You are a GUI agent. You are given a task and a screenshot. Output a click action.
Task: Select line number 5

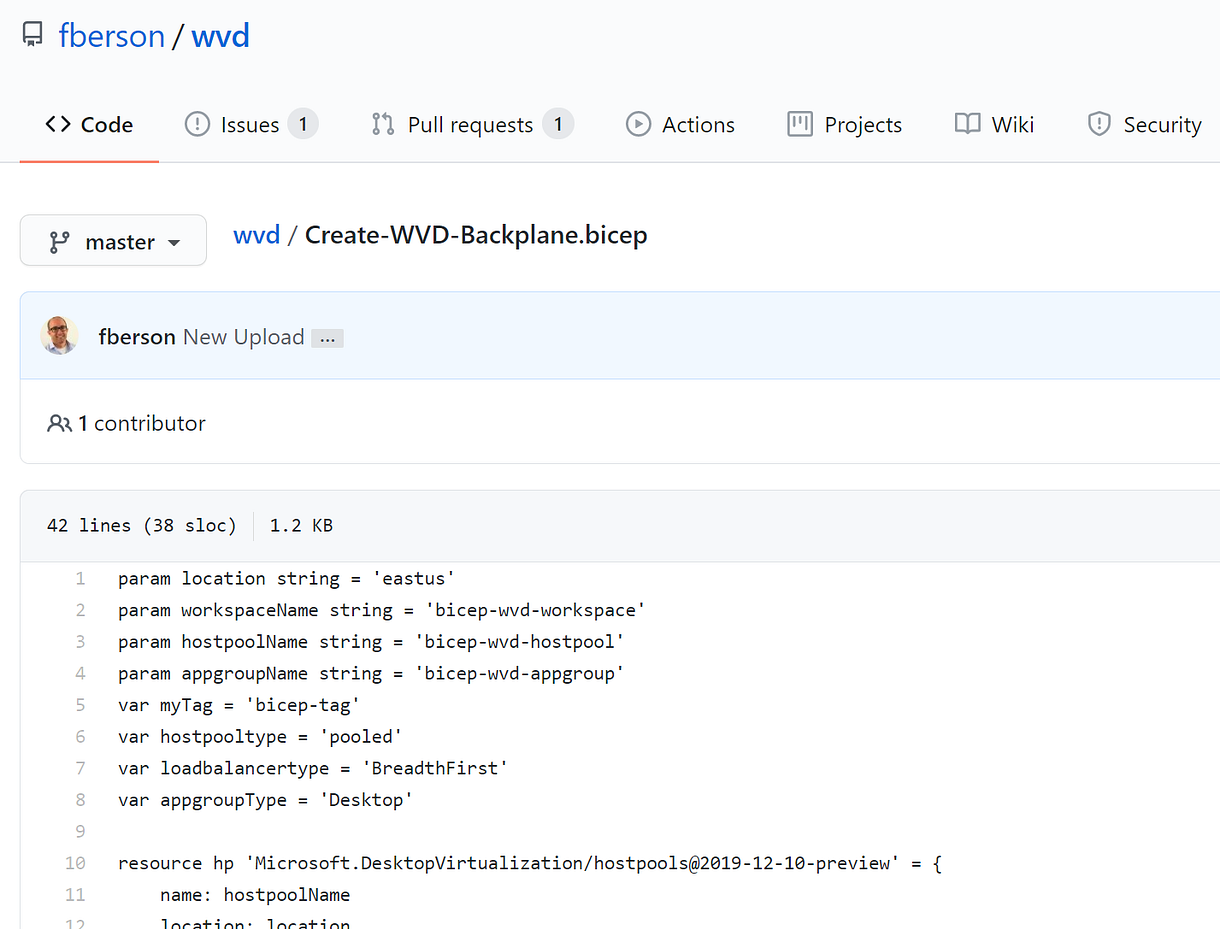tap(80, 705)
